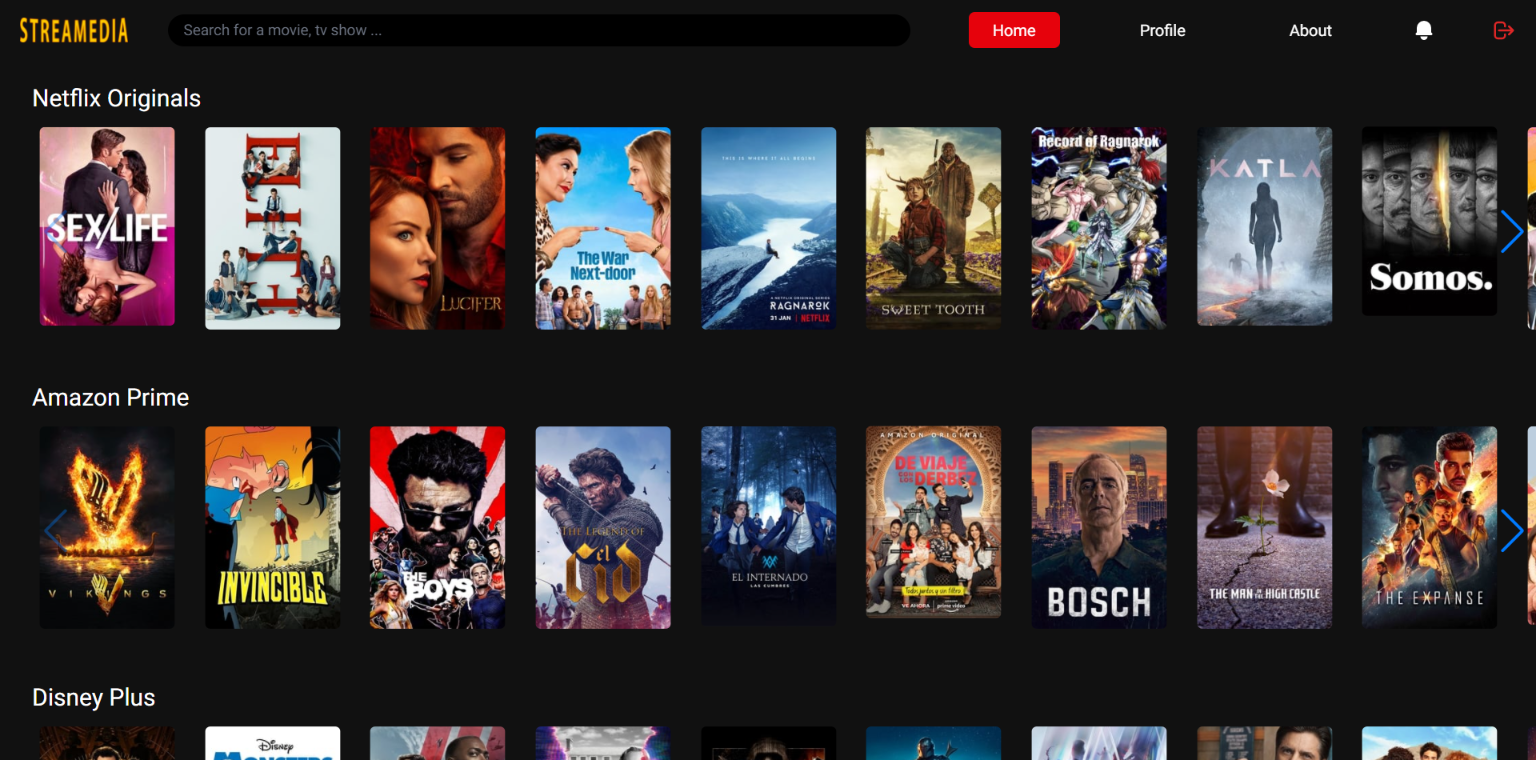Screen dimensions: 1536x760
Task: Open The Expanse poster
Action: (x=1430, y=527)
